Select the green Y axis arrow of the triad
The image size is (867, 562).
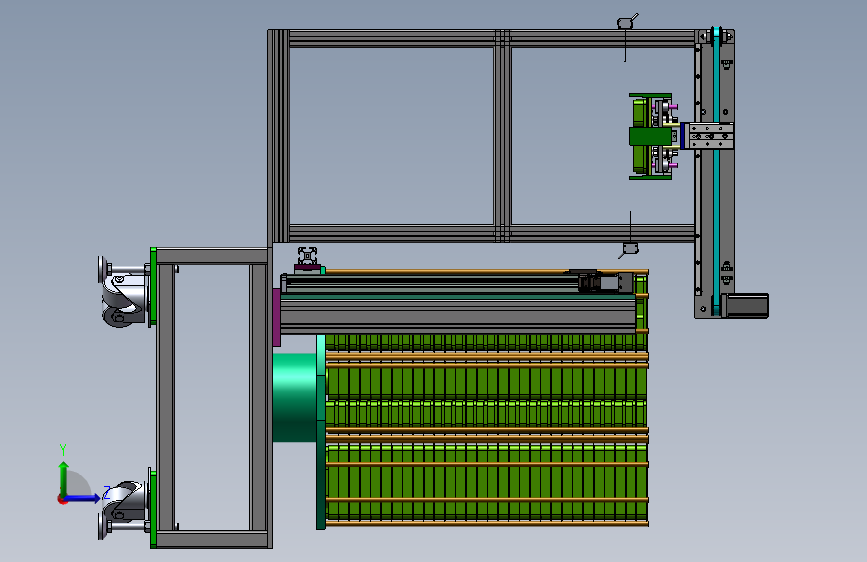pyautogui.click(x=64, y=478)
